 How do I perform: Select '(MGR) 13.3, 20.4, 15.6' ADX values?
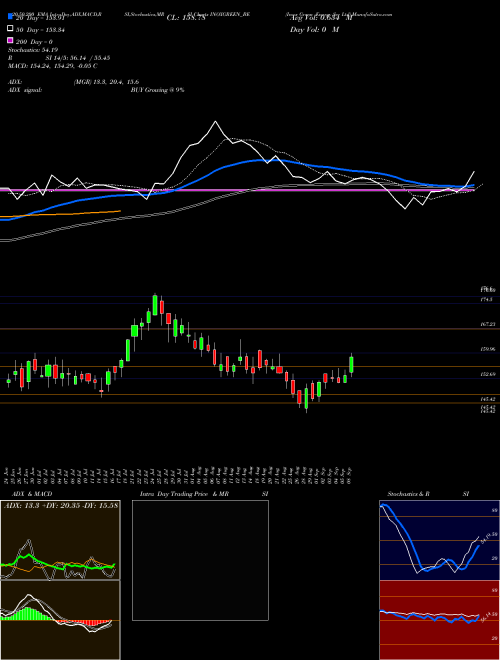pyautogui.click(x=106, y=82)
